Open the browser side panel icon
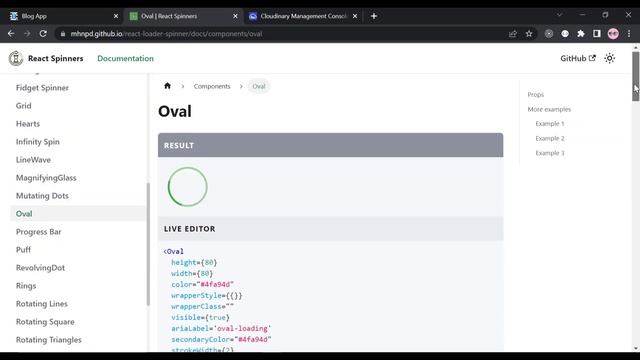This screenshot has width=640, height=360. [597, 34]
